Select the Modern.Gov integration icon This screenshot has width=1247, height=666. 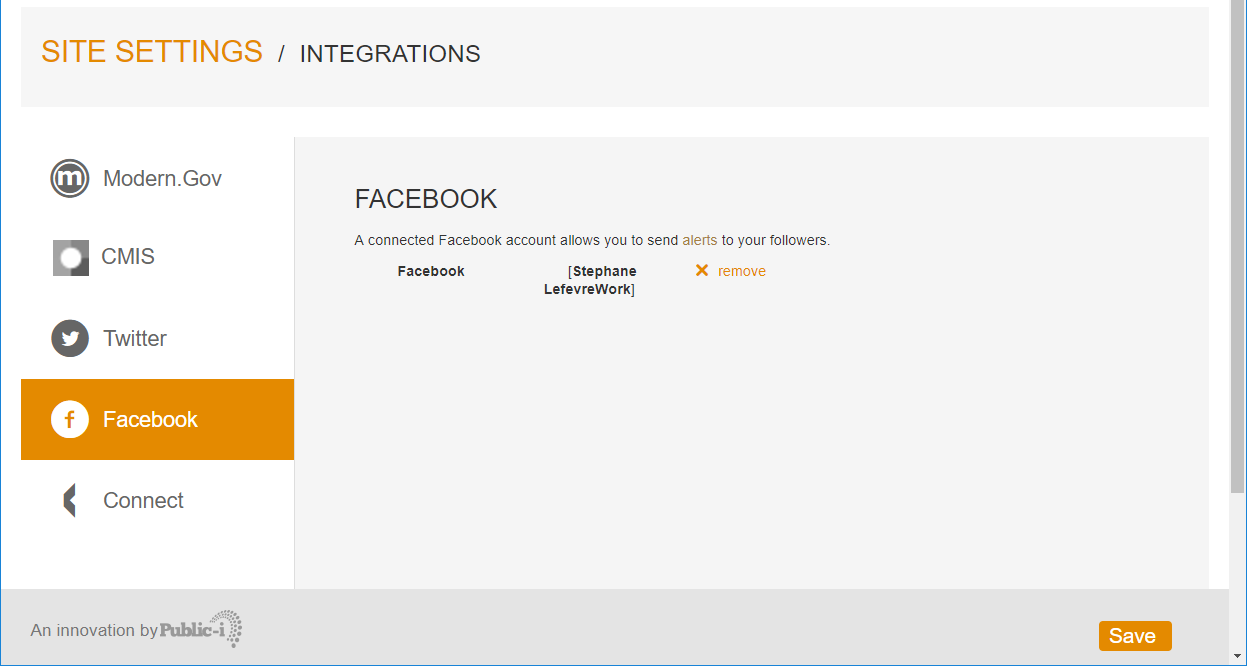point(68,178)
